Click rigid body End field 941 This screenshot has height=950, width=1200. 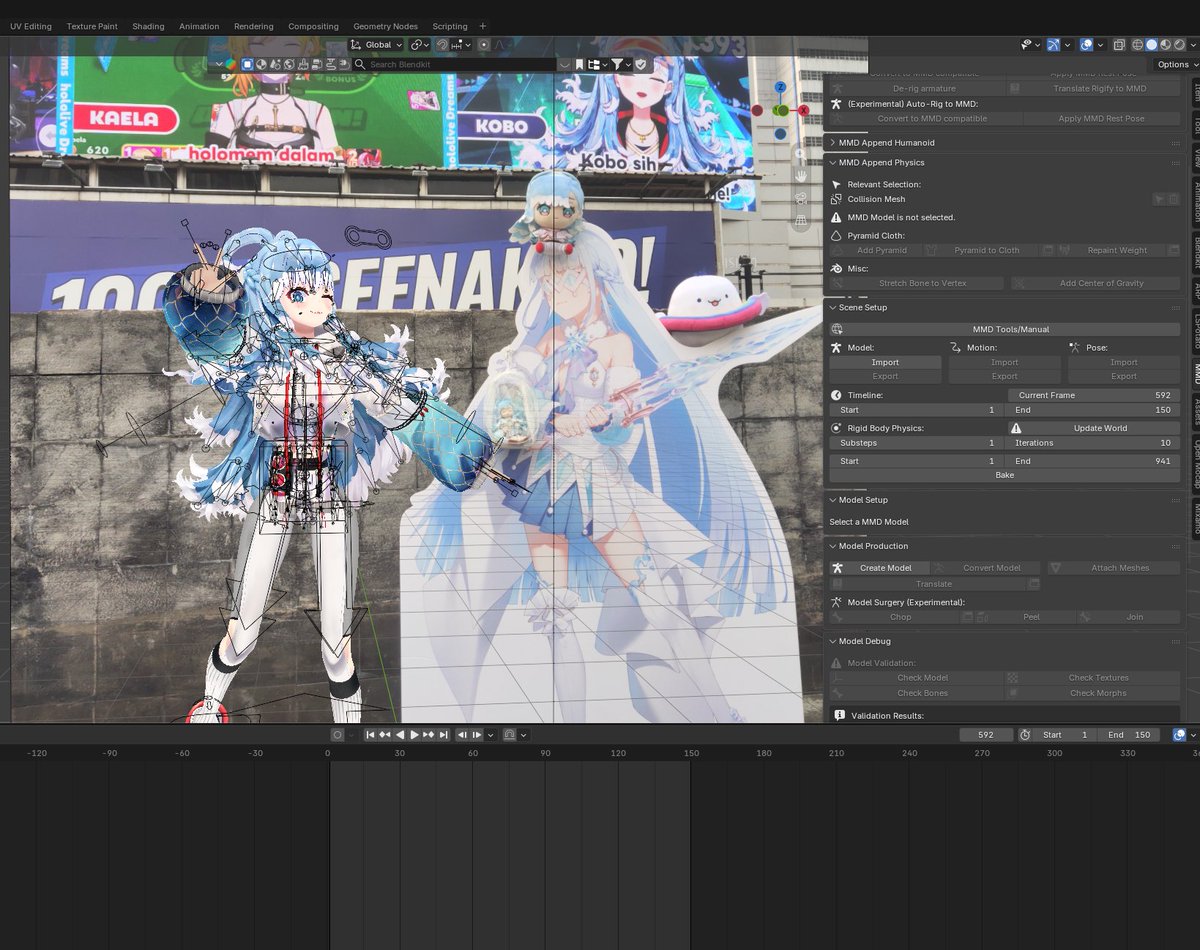(x=1093, y=461)
